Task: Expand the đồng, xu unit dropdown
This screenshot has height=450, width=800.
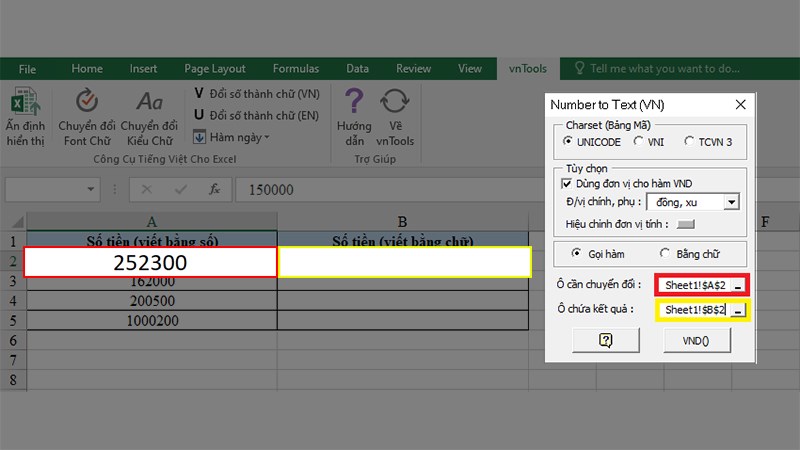Action: click(x=731, y=203)
